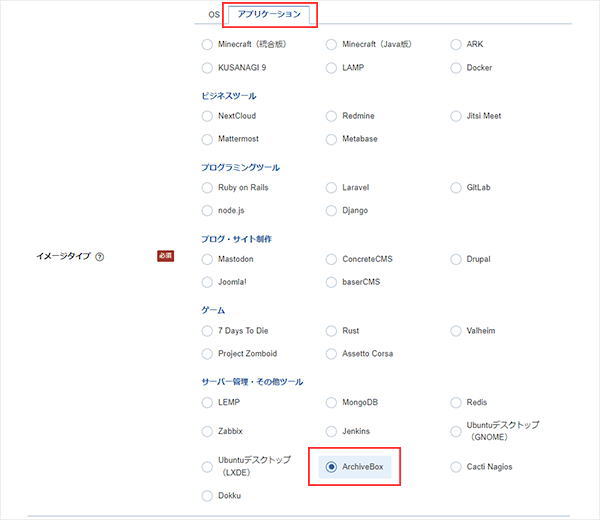Switch to the OS tab
Viewport: 600px width, 520px height.
(214, 15)
